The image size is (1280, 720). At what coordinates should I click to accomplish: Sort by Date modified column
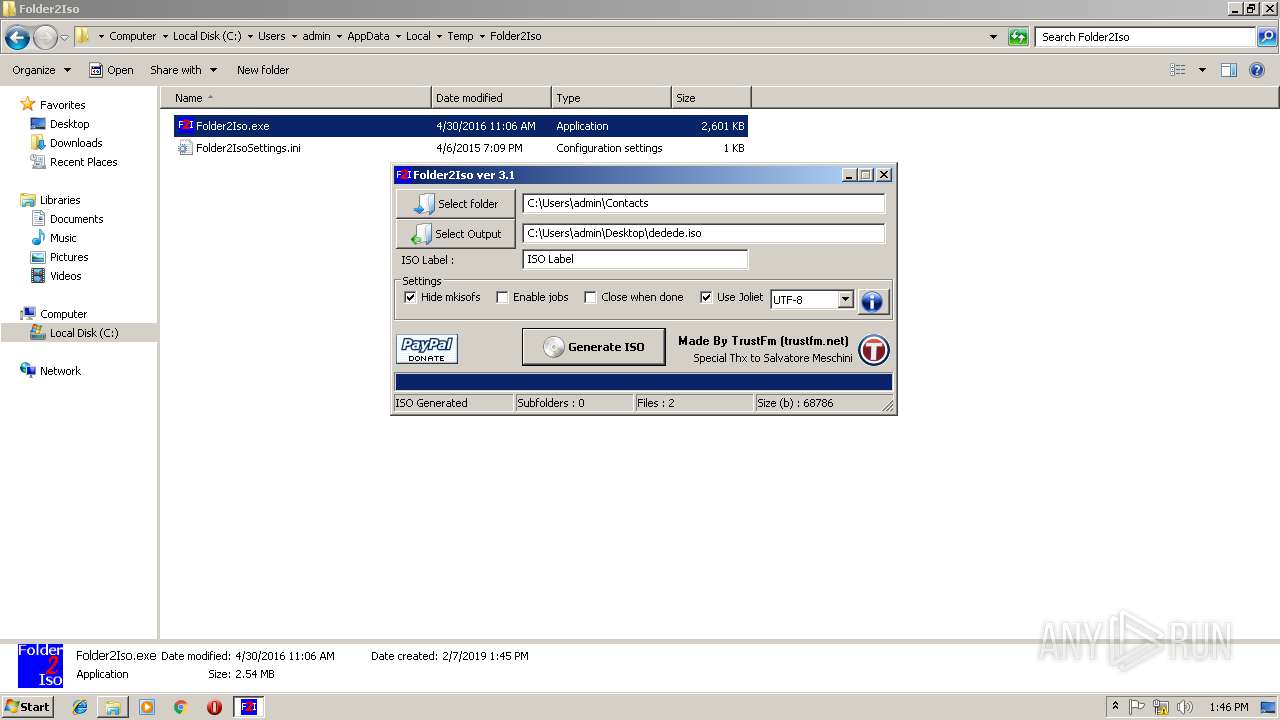491,98
